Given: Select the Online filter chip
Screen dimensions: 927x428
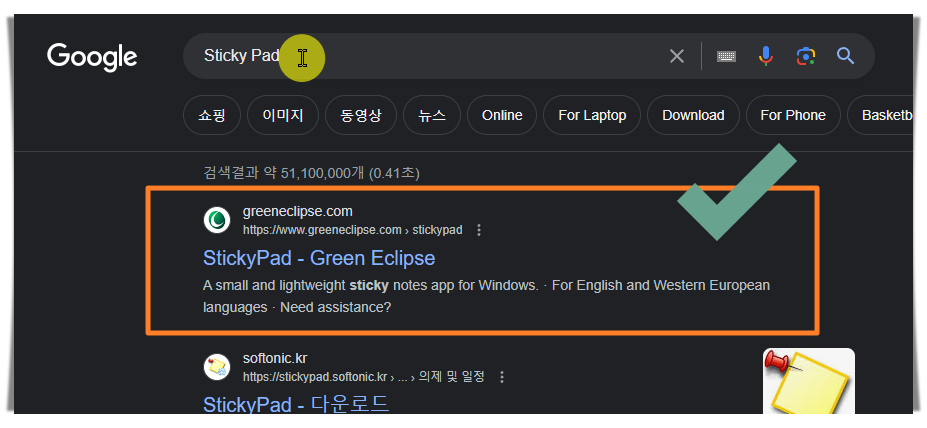Looking at the screenshot, I should coord(502,115).
